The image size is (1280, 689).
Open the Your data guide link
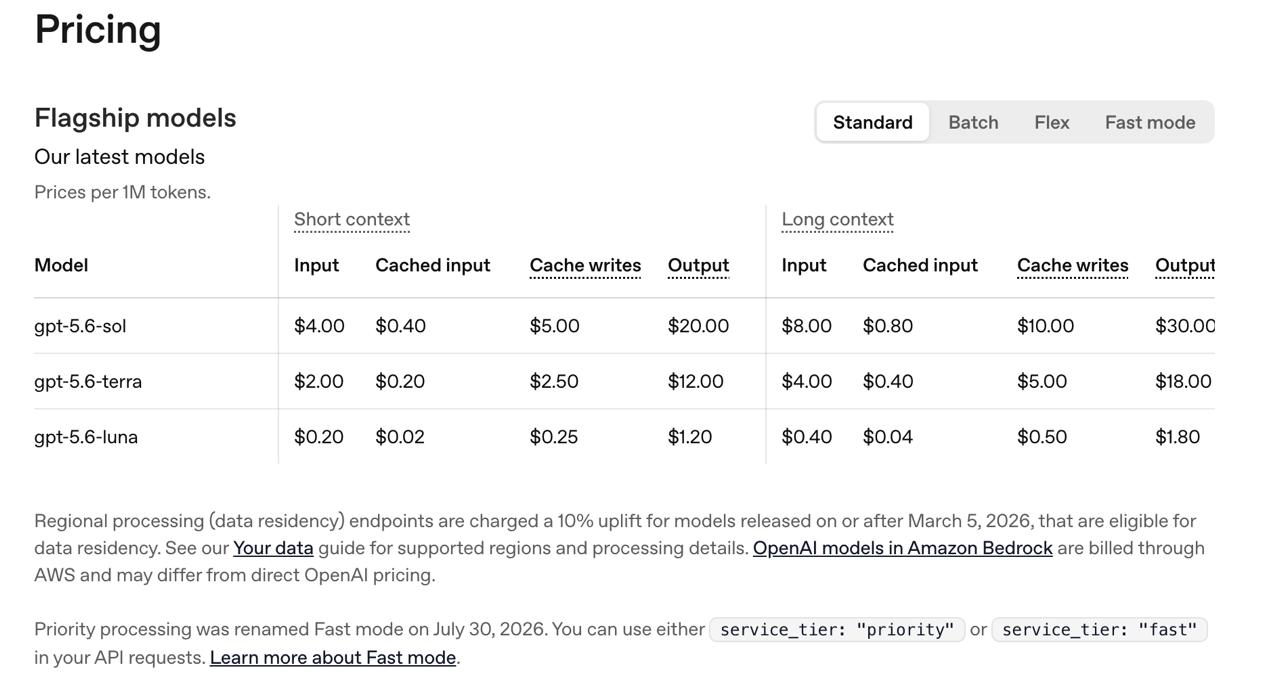(x=273, y=548)
